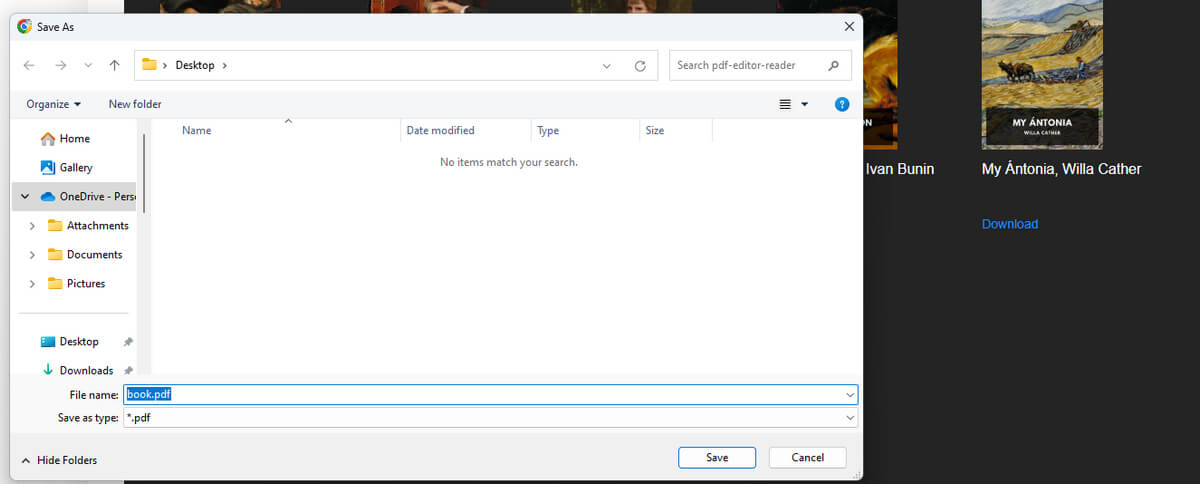Save the book.pdf file
The height and width of the screenshot is (484, 1200).
click(717, 458)
